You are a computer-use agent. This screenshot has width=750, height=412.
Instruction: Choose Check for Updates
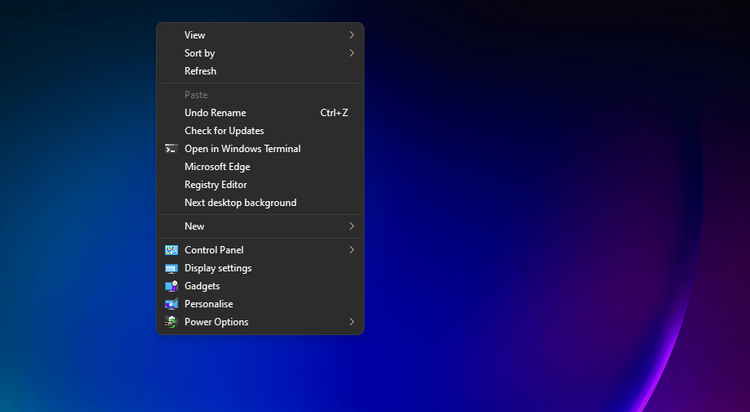click(260, 131)
